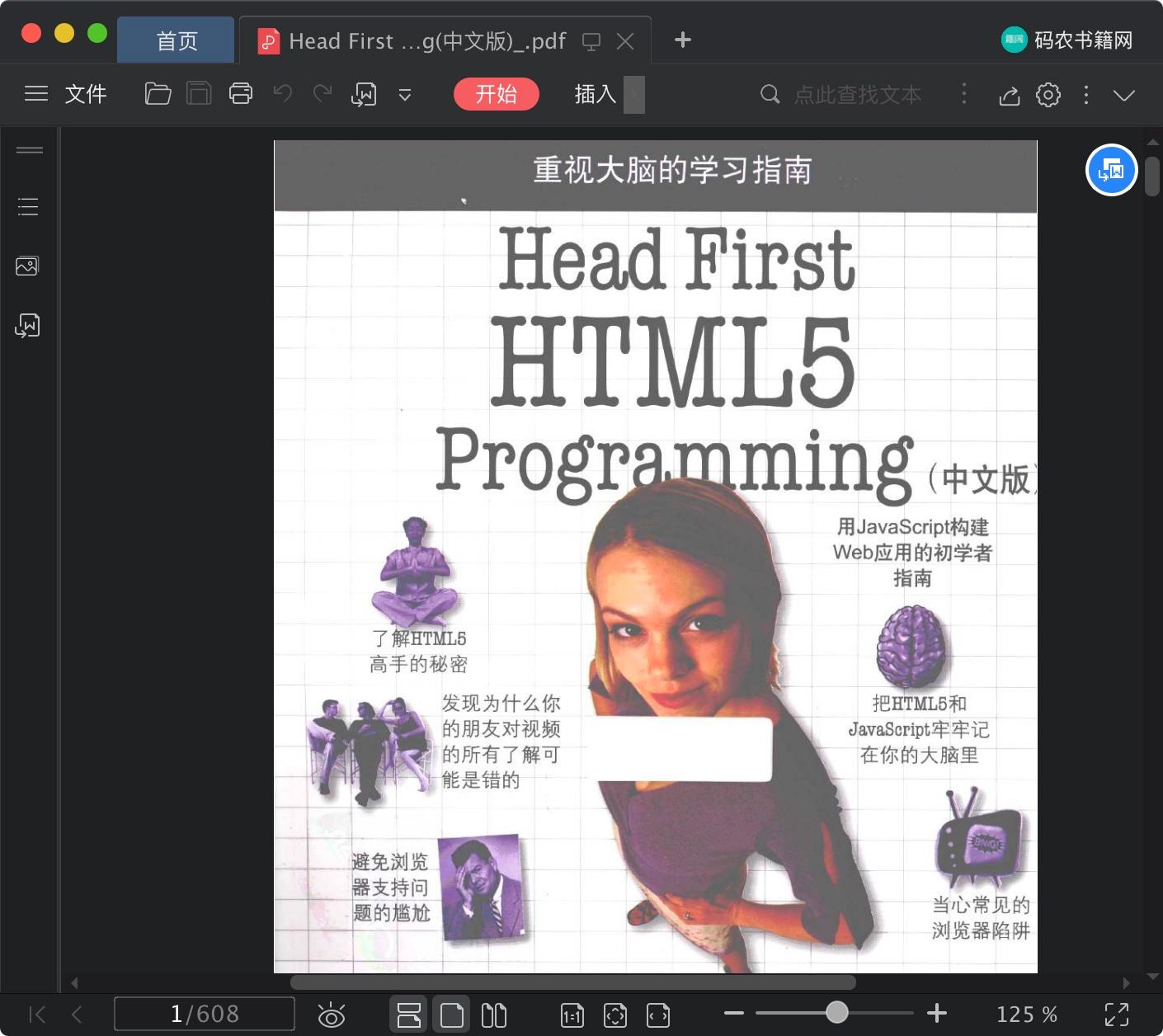Go to previous page arrow
Viewport: 1163px width, 1036px height.
[77, 1014]
